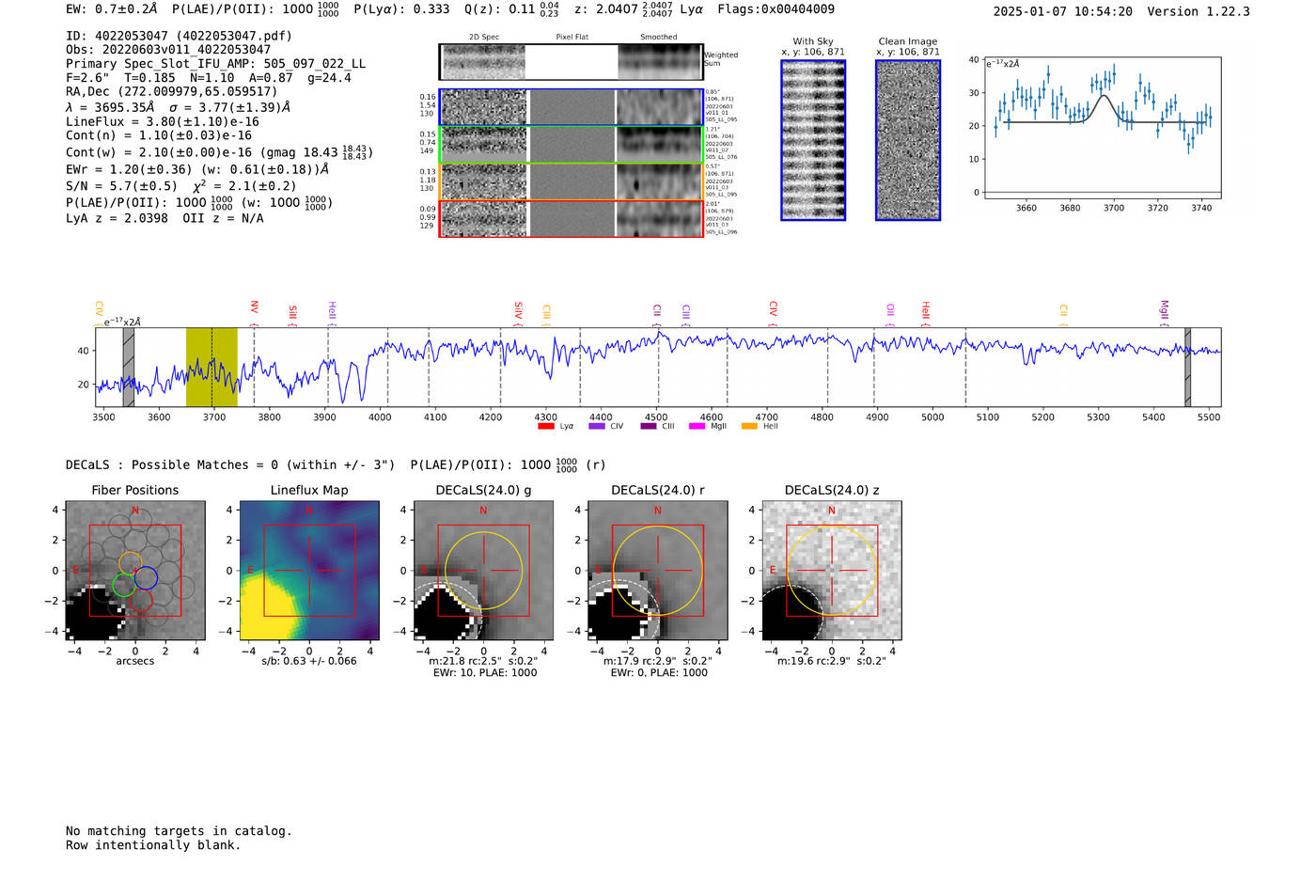Click the m:19.6 rc:2.9" caption
The image size is (1316, 896).
click(832, 661)
